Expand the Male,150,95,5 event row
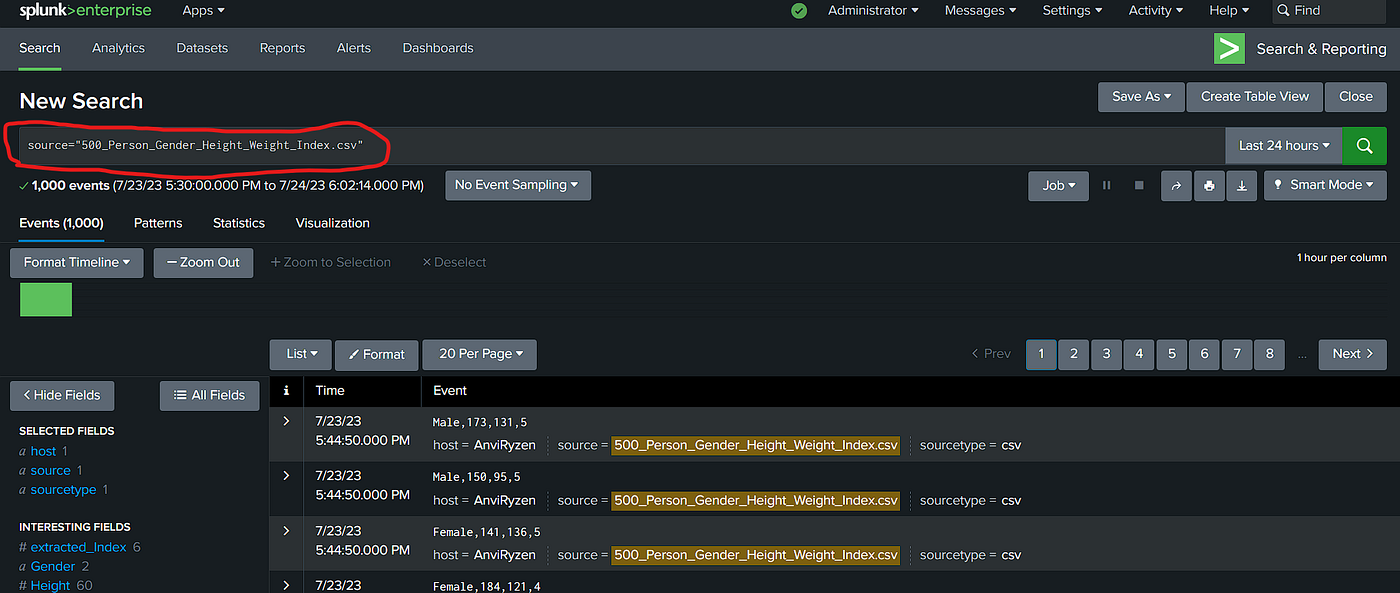1400x593 pixels. pos(286,475)
